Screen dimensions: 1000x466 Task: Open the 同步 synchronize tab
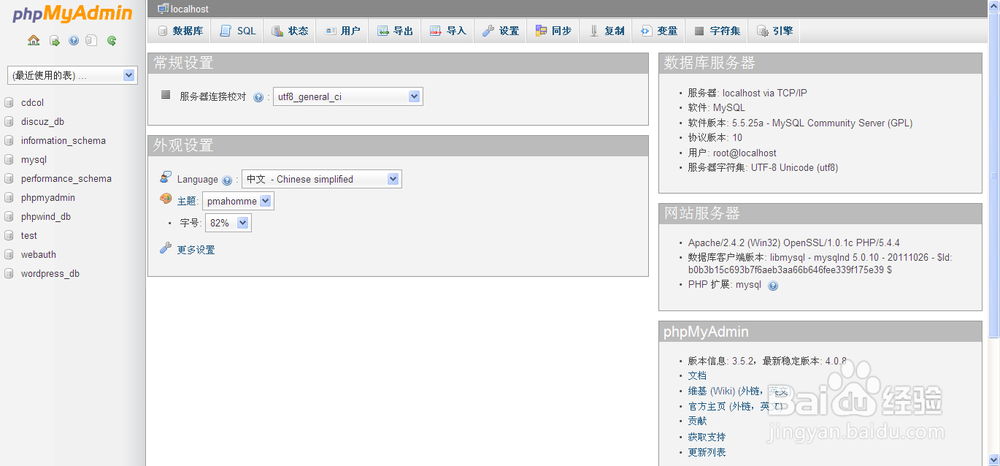point(553,31)
